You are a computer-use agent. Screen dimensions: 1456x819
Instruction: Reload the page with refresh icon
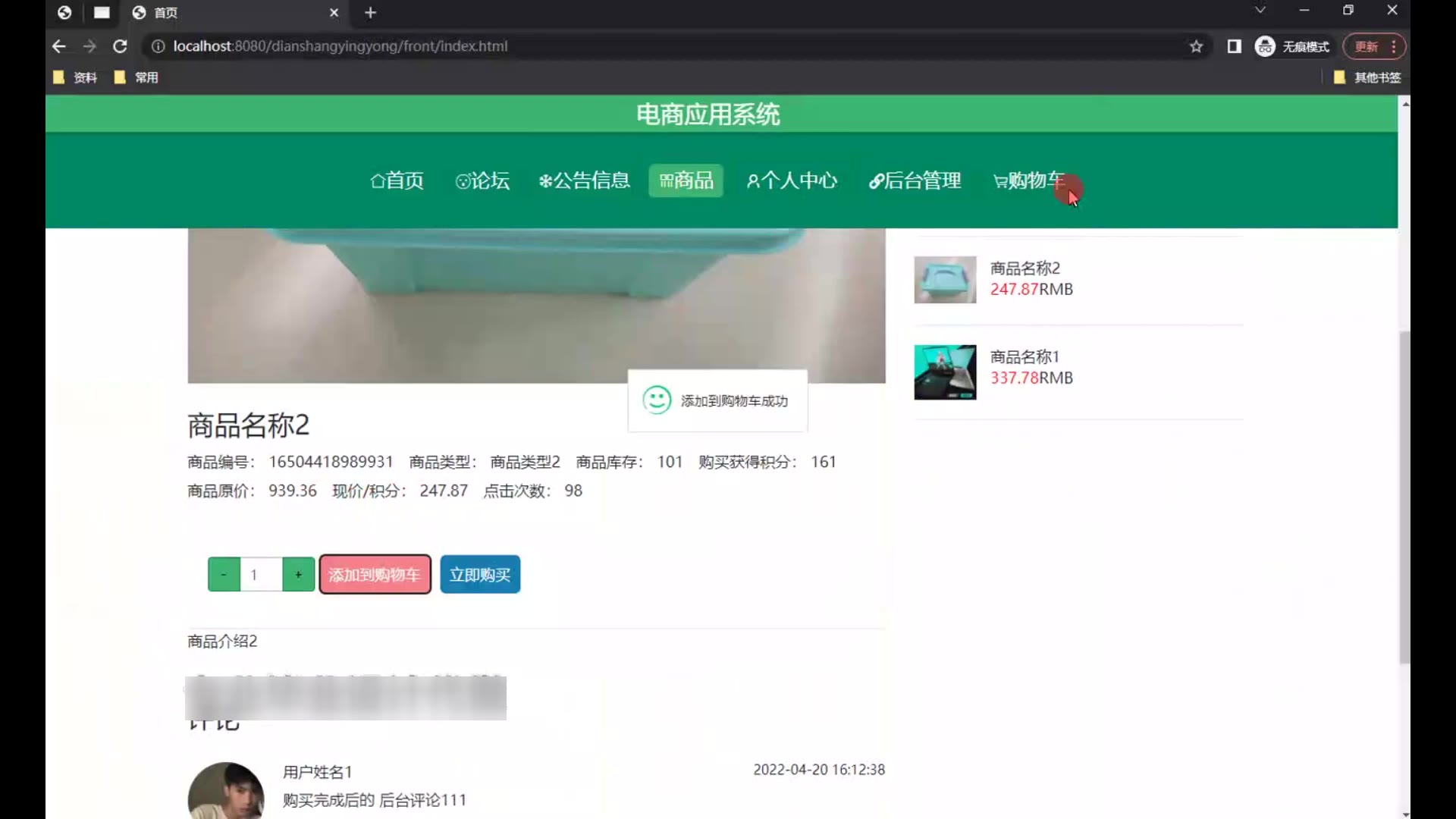point(120,46)
